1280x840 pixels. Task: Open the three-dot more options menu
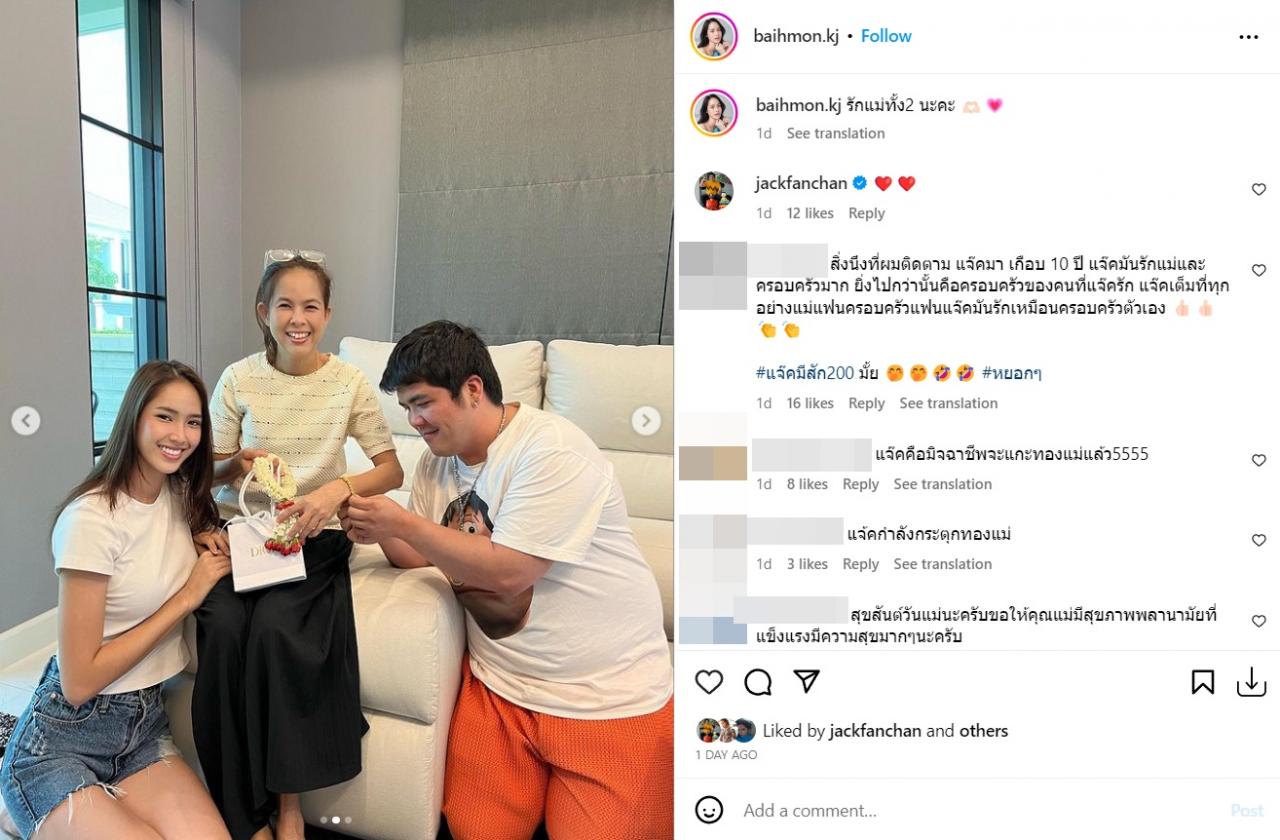(x=1249, y=37)
